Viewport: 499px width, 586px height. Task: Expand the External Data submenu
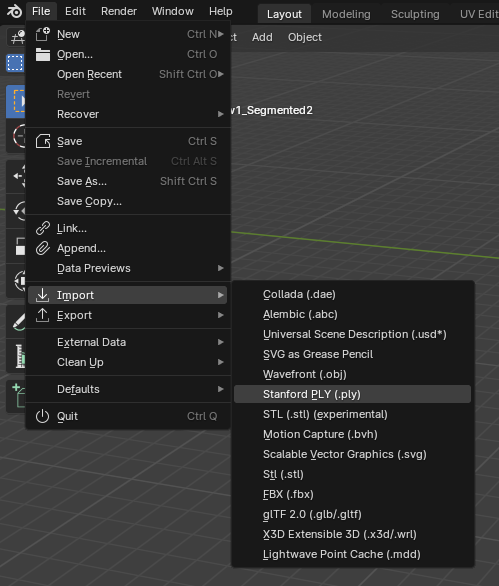128,342
